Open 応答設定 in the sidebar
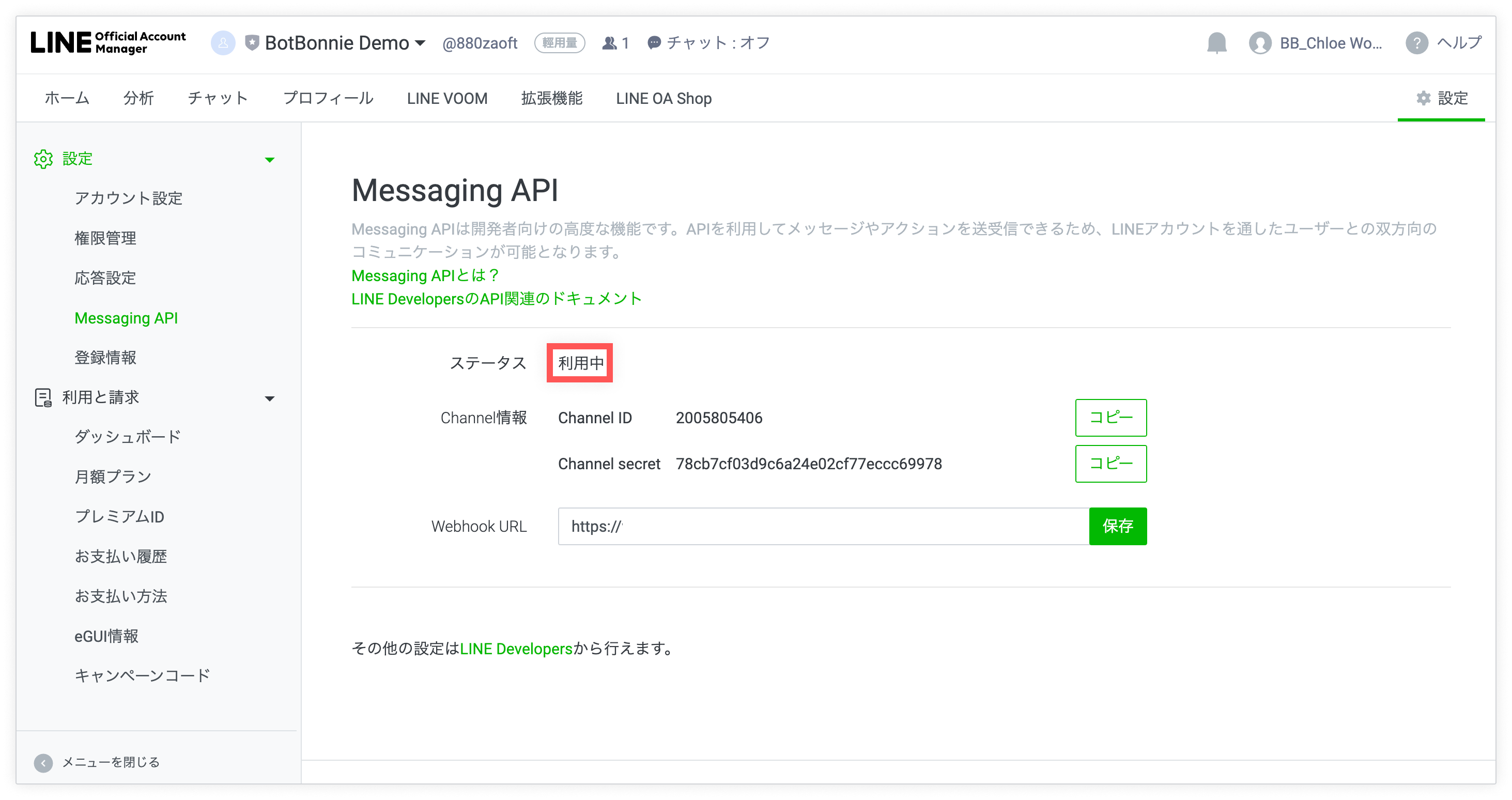 pyautogui.click(x=105, y=278)
